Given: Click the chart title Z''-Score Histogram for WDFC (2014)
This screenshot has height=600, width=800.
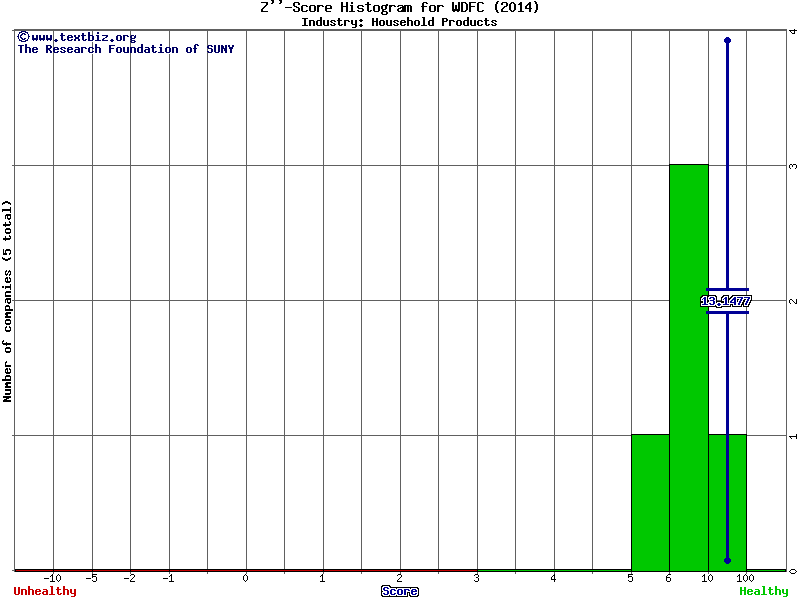Looking at the screenshot, I should coord(399,7).
